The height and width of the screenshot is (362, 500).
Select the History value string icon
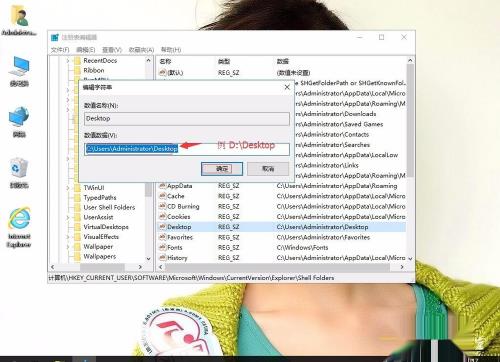(x=162, y=258)
